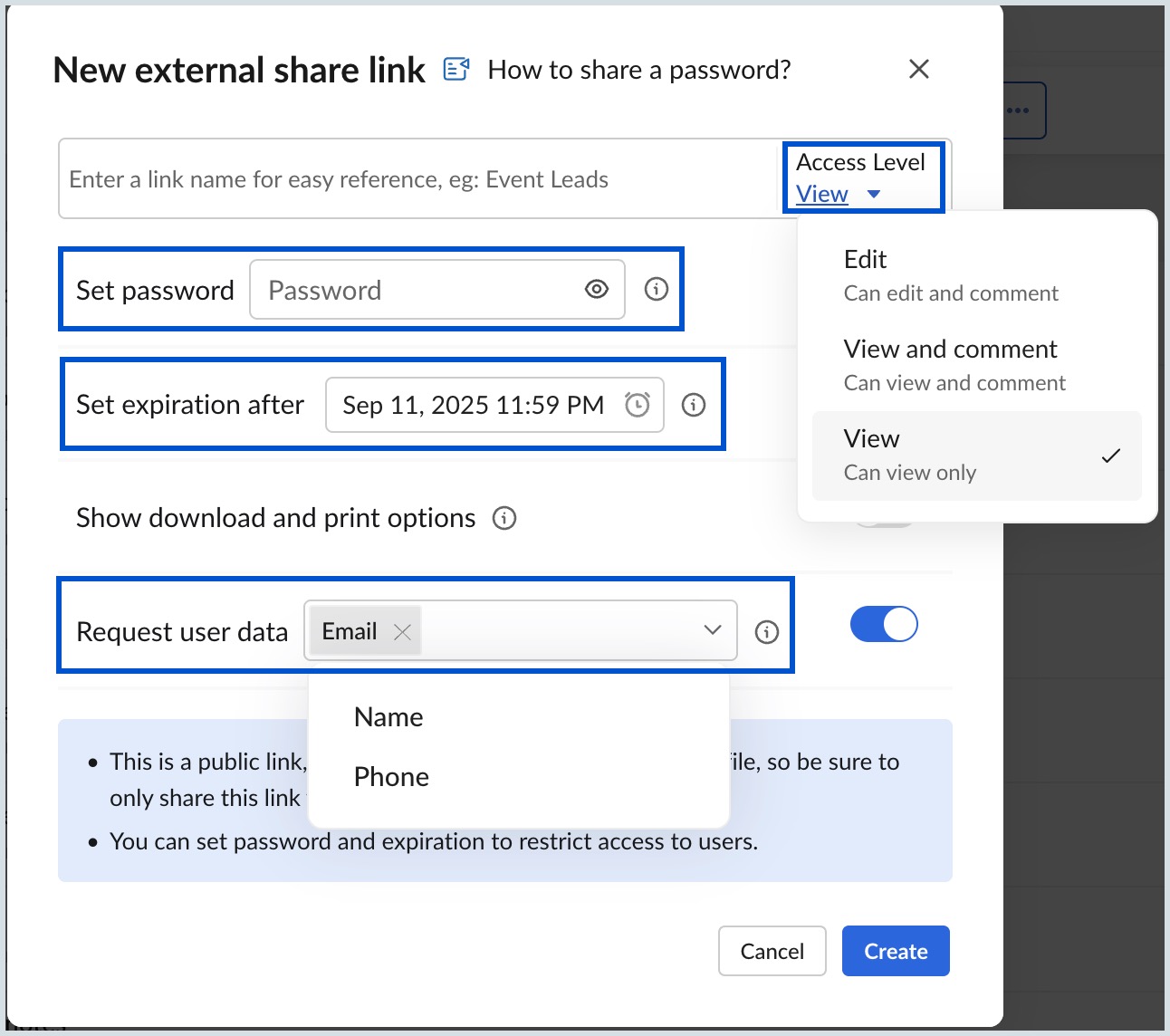The width and height of the screenshot is (1170, 1036).
Task: Disable the Request user data toggle
Action: 884,624
